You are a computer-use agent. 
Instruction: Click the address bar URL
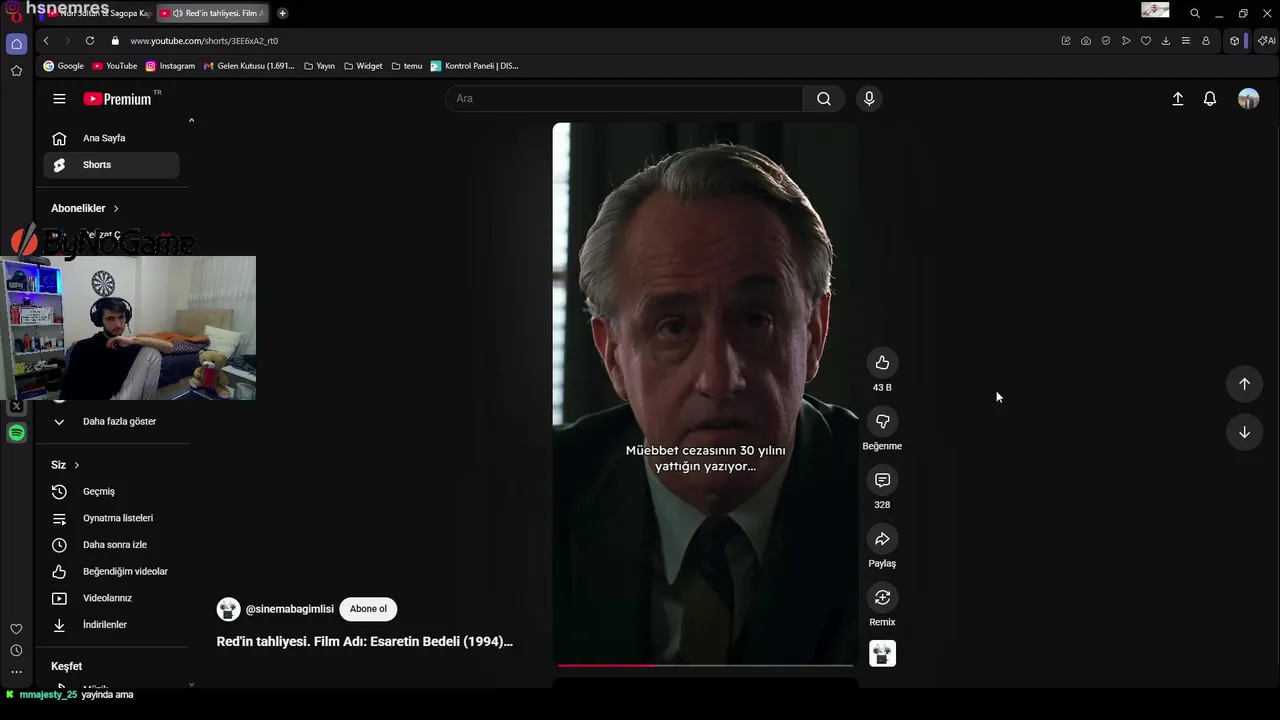pyautogui.click(x=204, y=41)
